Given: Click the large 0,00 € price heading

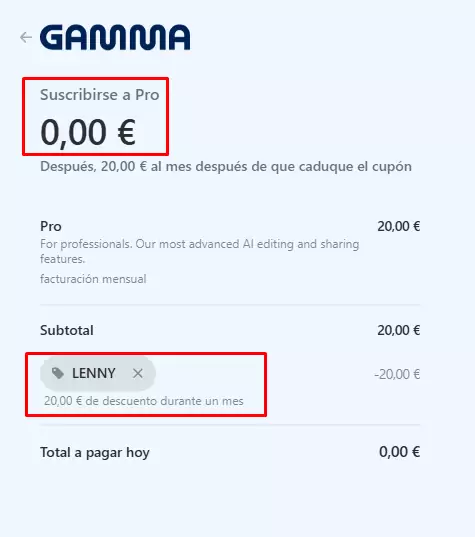Looking at the screenshot, I should 88,133.
